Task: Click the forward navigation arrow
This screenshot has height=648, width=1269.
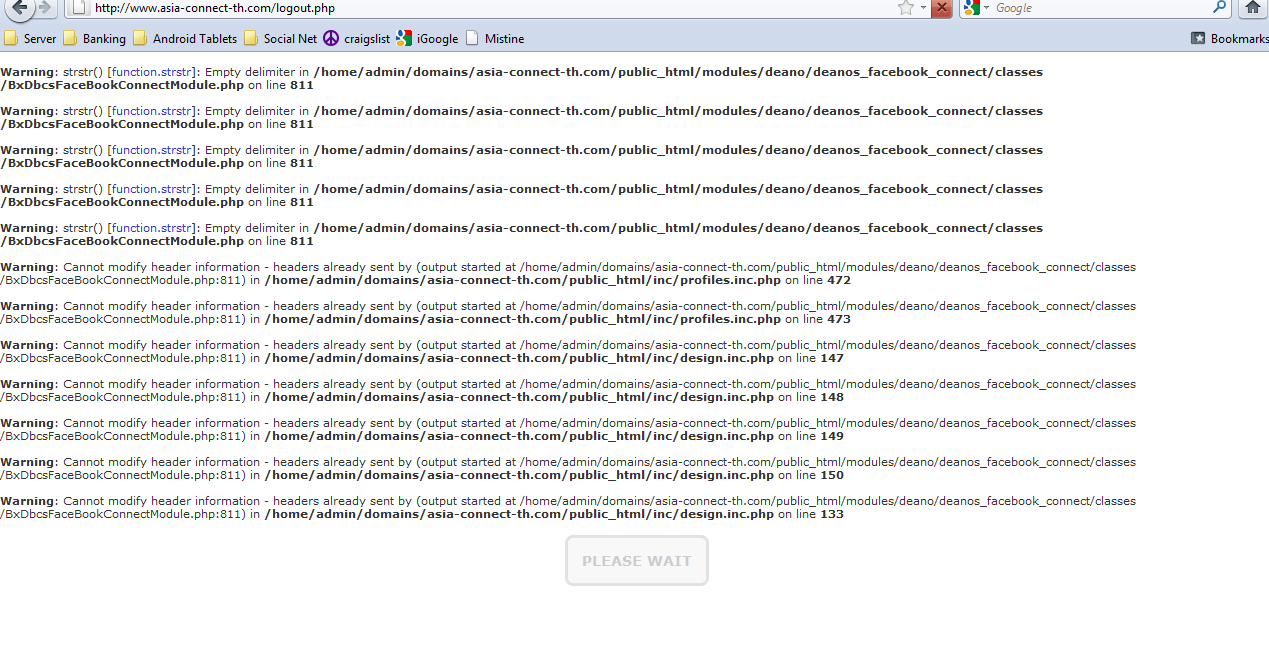Action: [x=44, y=7]
